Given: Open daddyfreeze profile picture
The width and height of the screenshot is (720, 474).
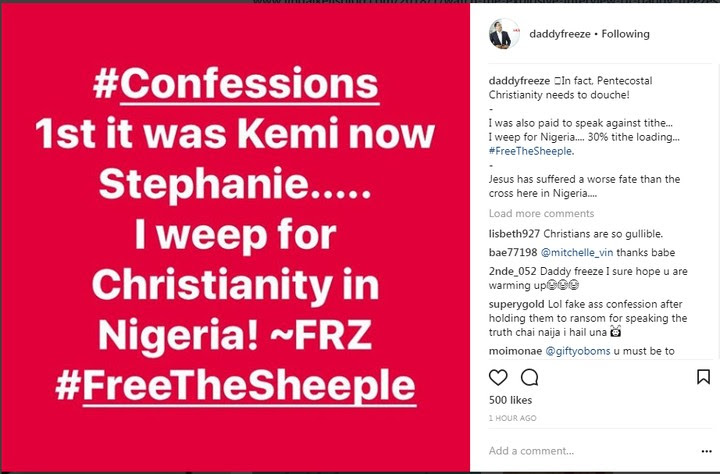Looking at the screenshot, I should (x=504, y=34).
